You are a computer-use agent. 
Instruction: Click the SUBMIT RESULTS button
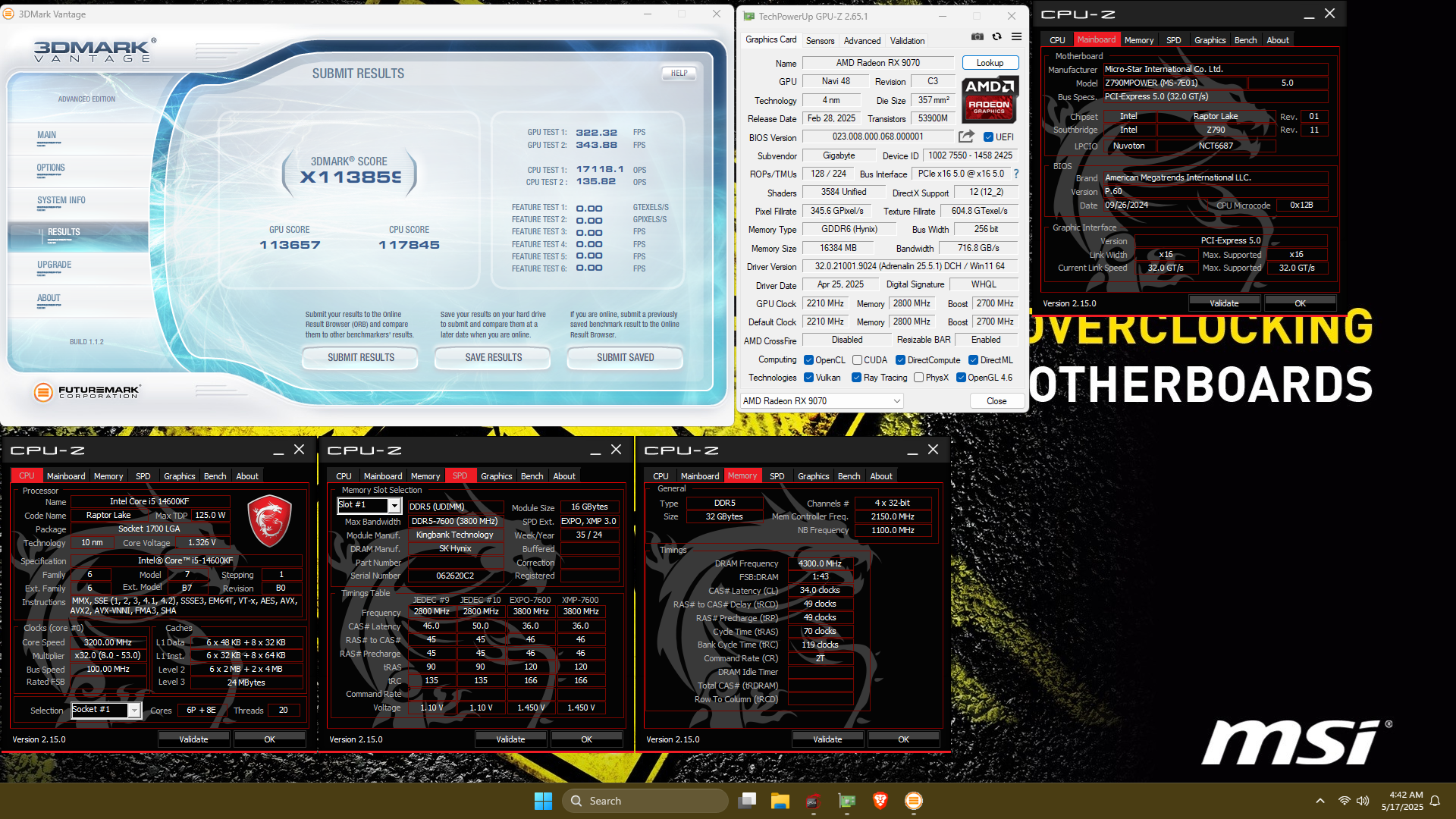click(361, 357)
